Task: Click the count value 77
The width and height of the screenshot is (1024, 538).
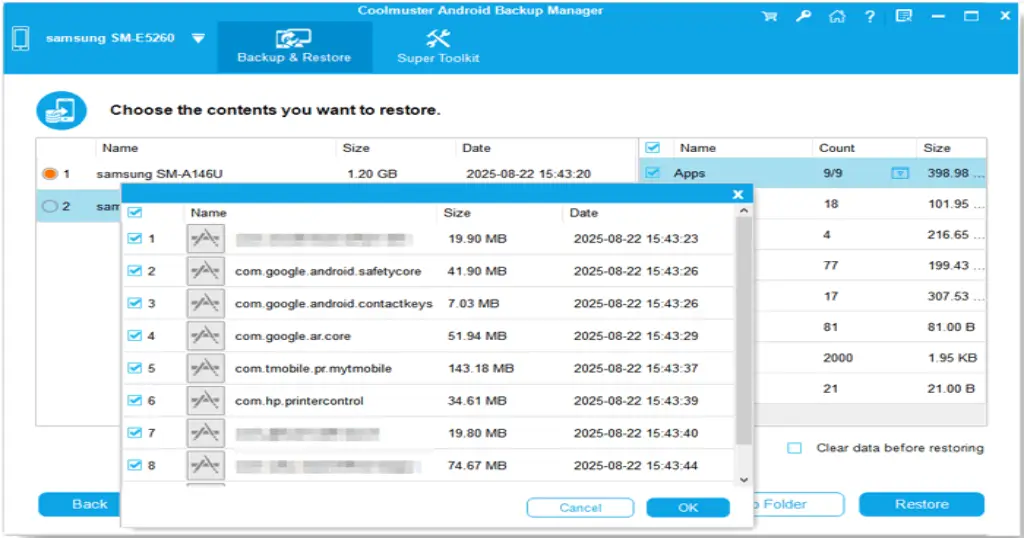Action: [831, 266]
